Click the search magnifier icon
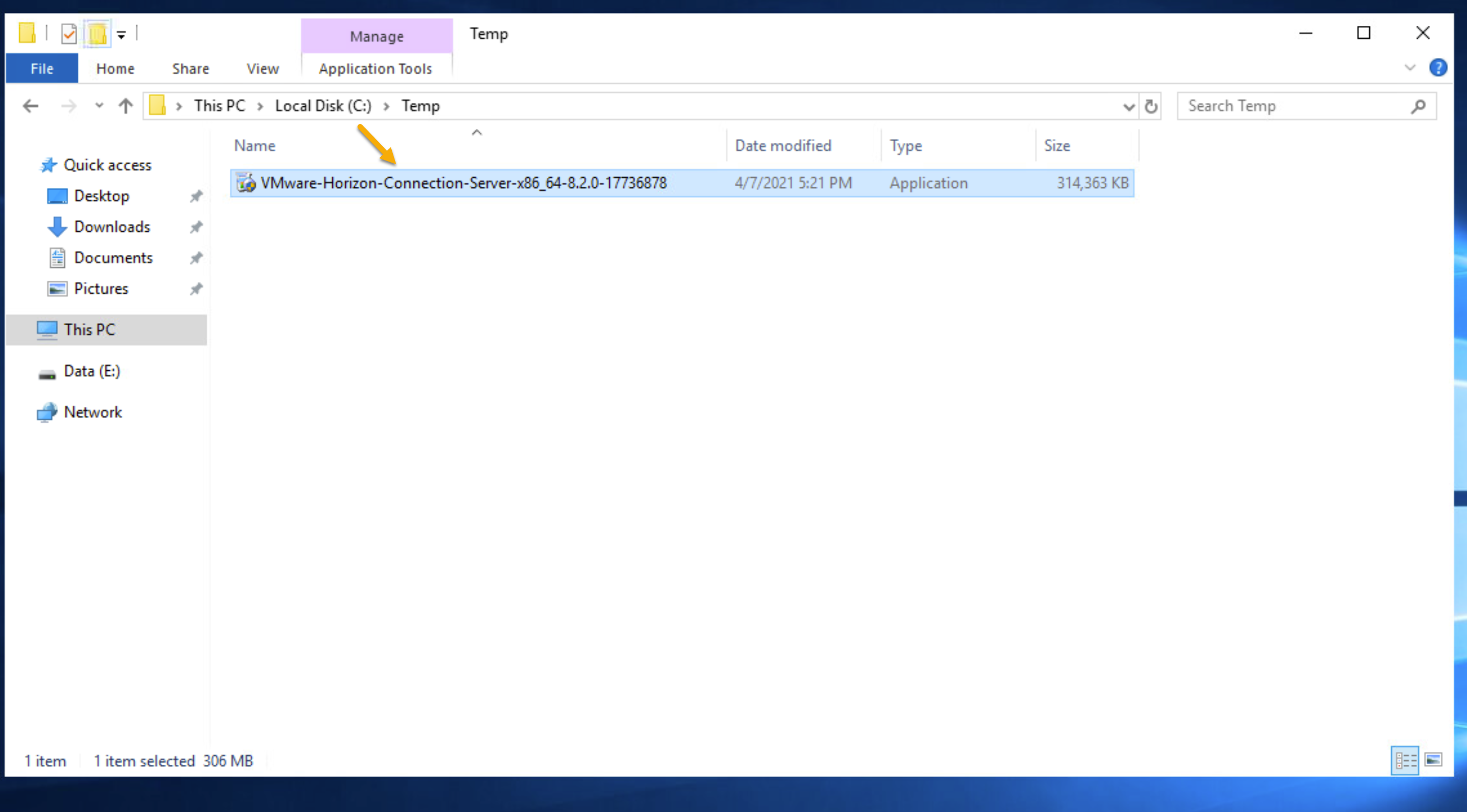Image resolution: width=1467 pixels, height=812 pixels. [x=1418, y=106]
